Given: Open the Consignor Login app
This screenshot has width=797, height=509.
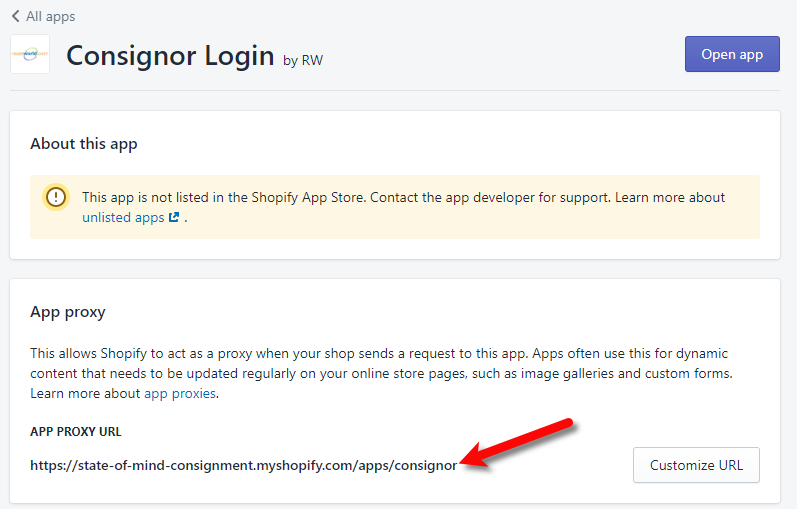Looking at the screenshot, I should coord(732,54).
